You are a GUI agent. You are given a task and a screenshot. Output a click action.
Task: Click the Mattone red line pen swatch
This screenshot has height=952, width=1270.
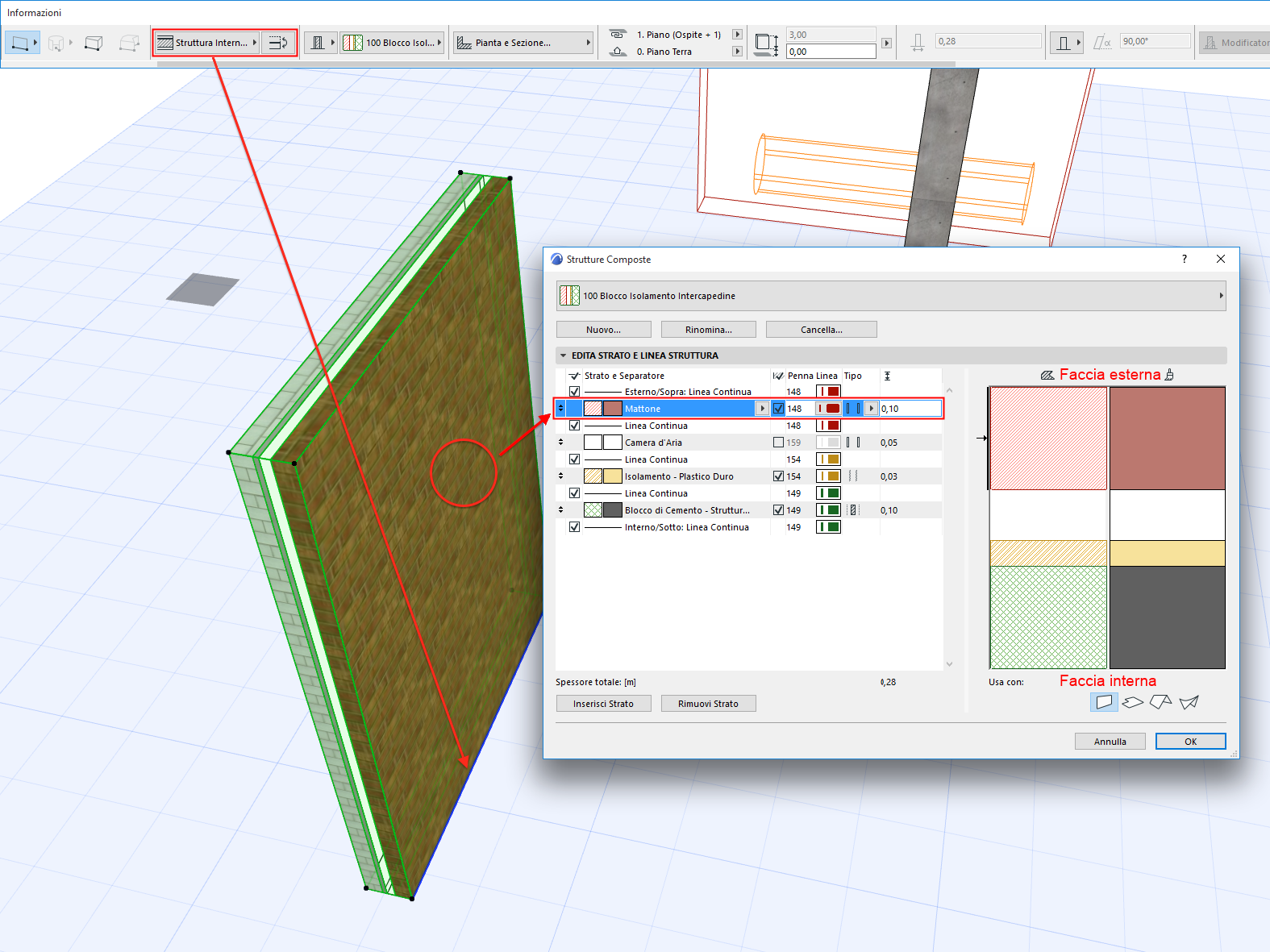[x=828, y=409]
